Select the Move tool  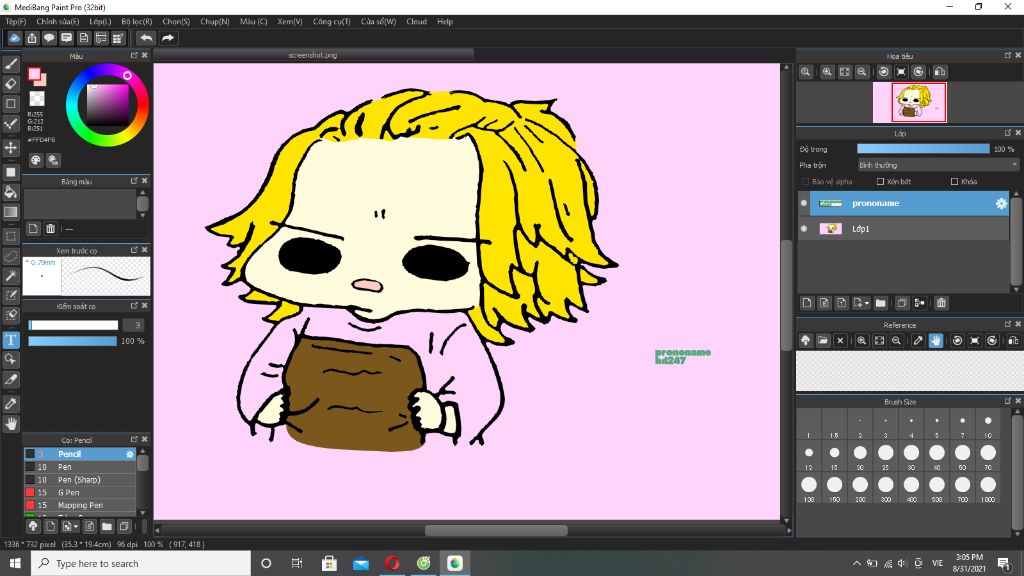coord(10,148)
